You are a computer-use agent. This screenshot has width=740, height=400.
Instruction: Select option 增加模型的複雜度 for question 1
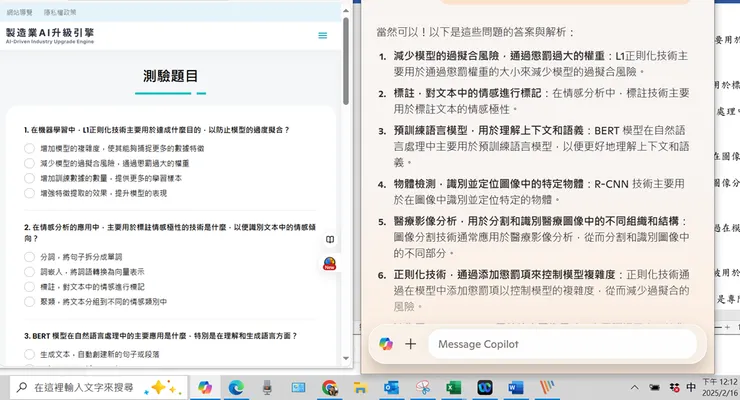click(29, 148)
